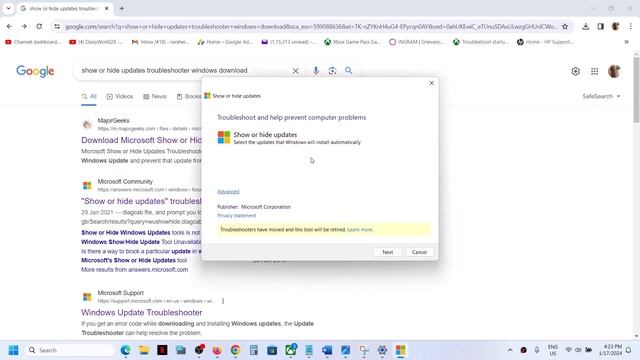Open the SafeSearch dropdown

pos(601,96)
